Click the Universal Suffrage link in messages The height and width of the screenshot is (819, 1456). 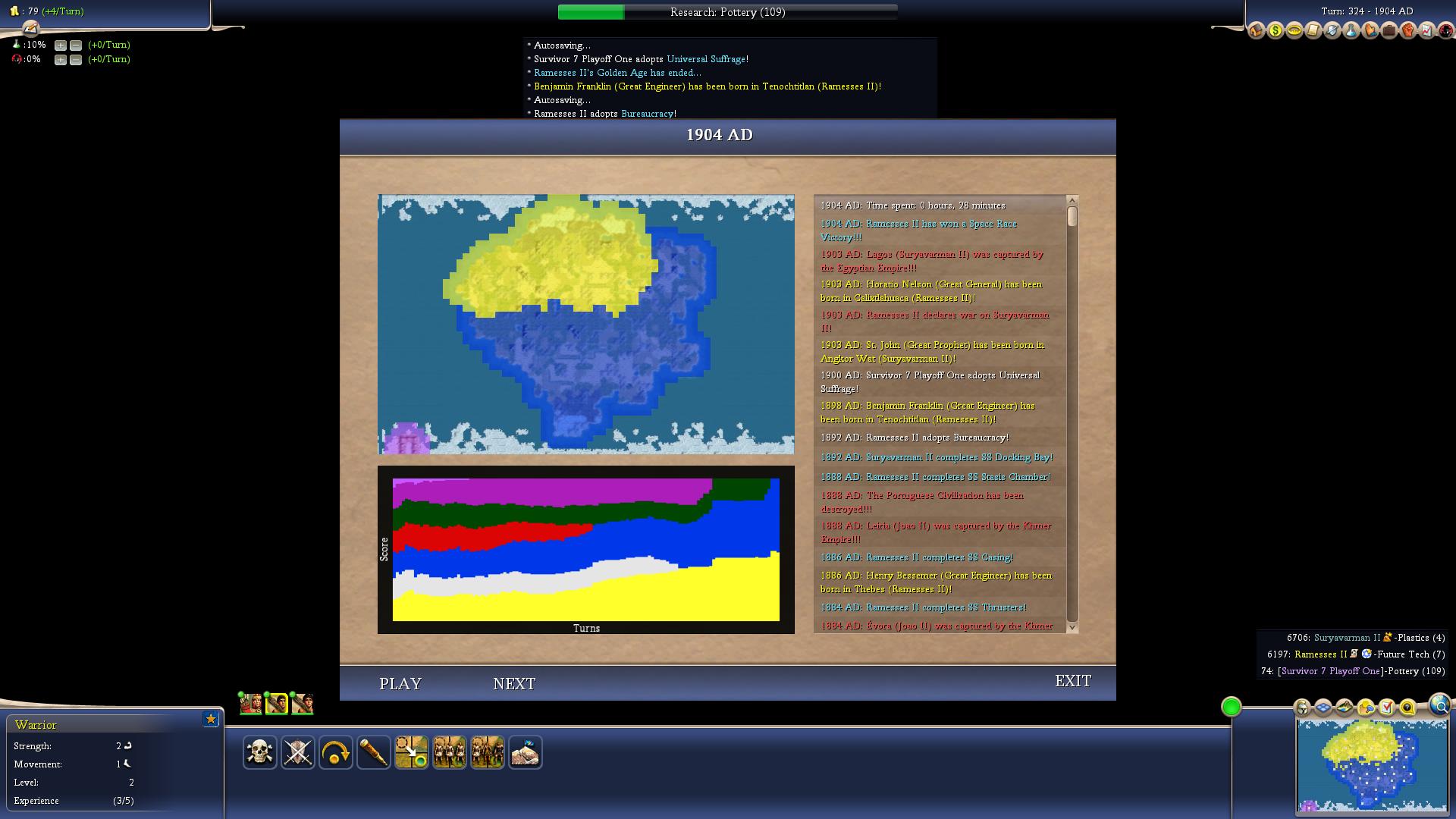706,59
